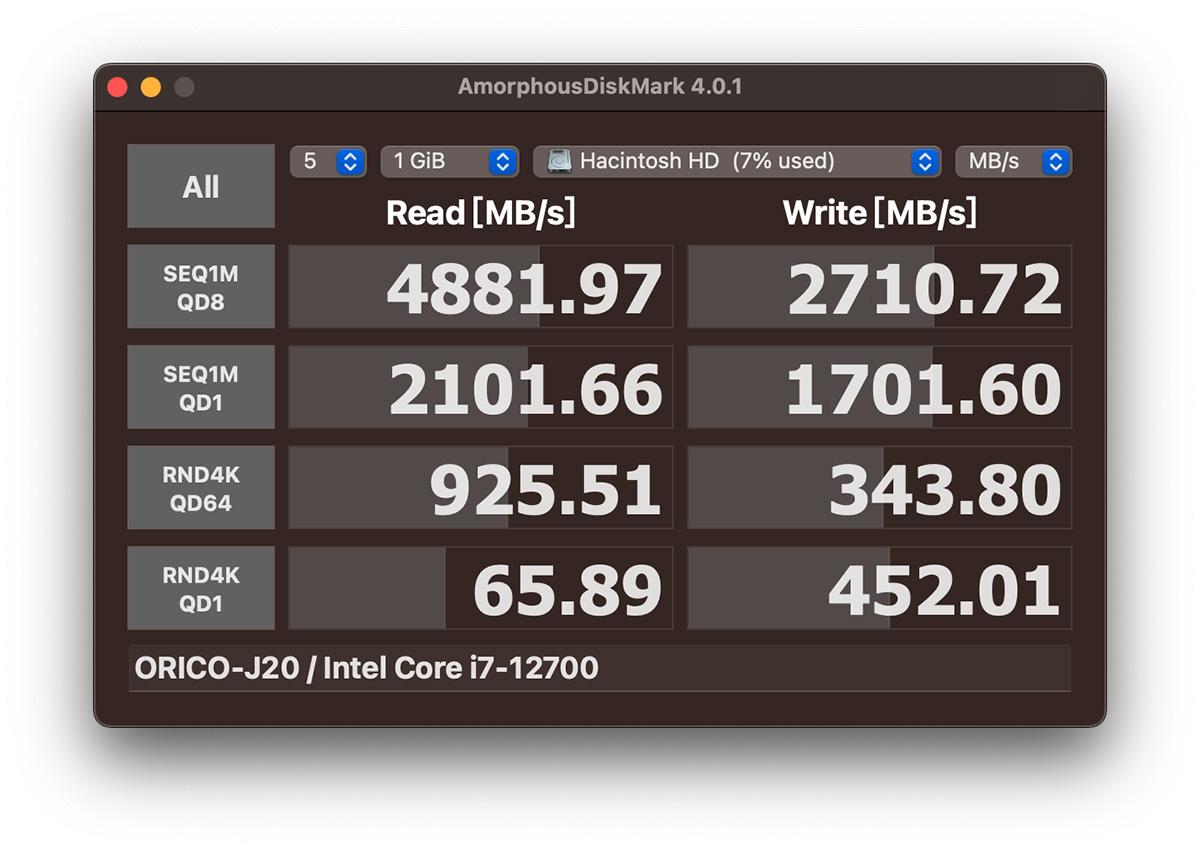The height and width of the screenshot is (851, 1200).
Task: Select the SEQ1M QD1 read value 2101.66
Action: (481, 388)
